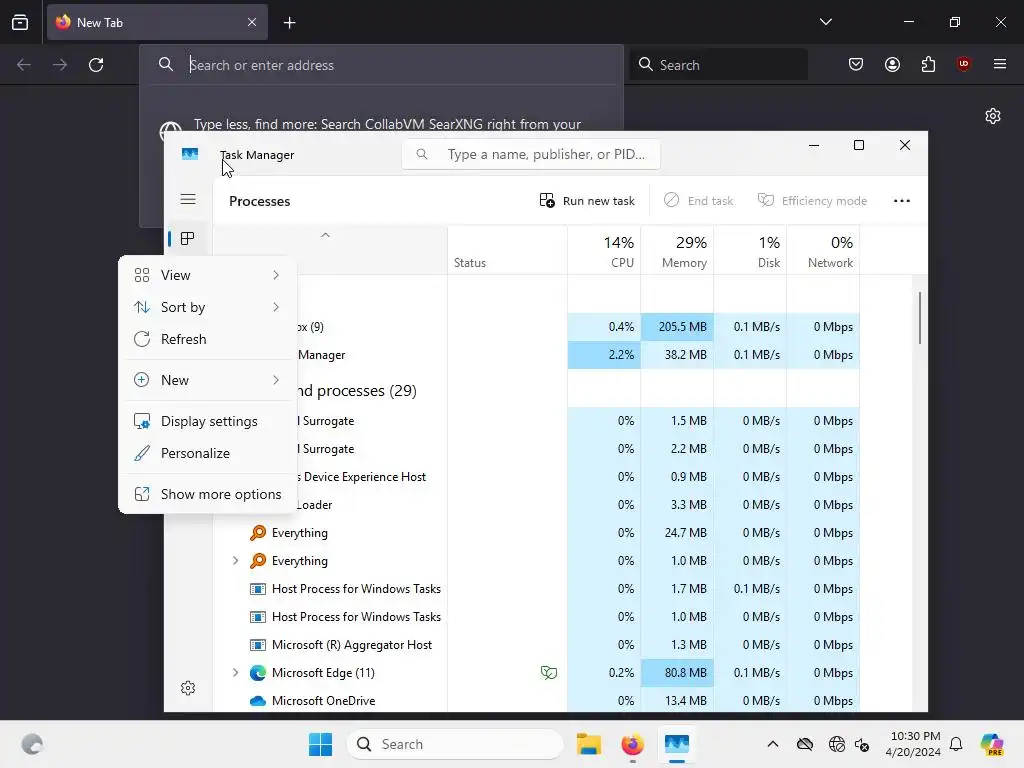Screen dimensions: 1024x768
Task: Click the 205.5 MB memory cell
Action: click(677, 327)
